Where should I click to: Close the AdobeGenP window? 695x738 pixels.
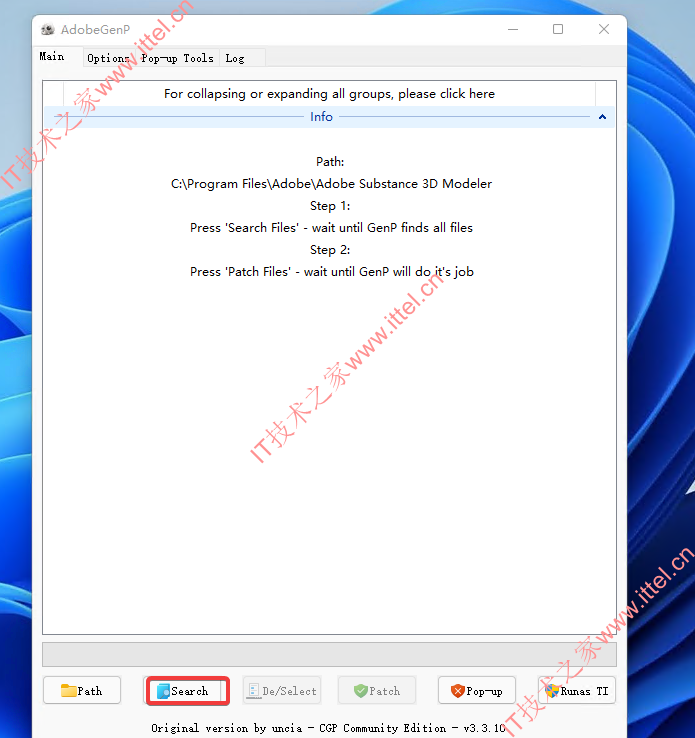(x=604, y=29)
